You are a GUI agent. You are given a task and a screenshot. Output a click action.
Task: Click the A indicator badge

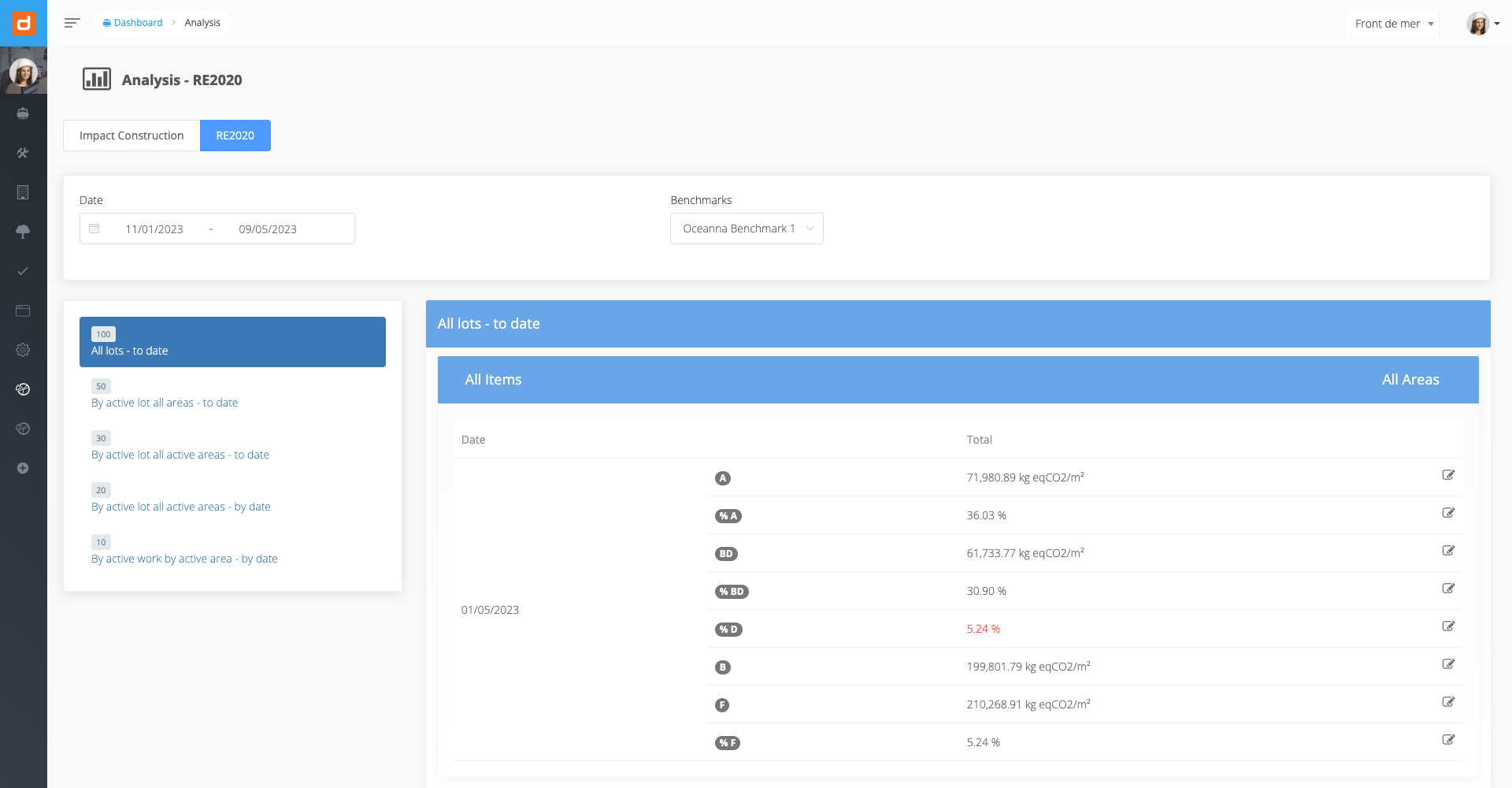[722, 478]
